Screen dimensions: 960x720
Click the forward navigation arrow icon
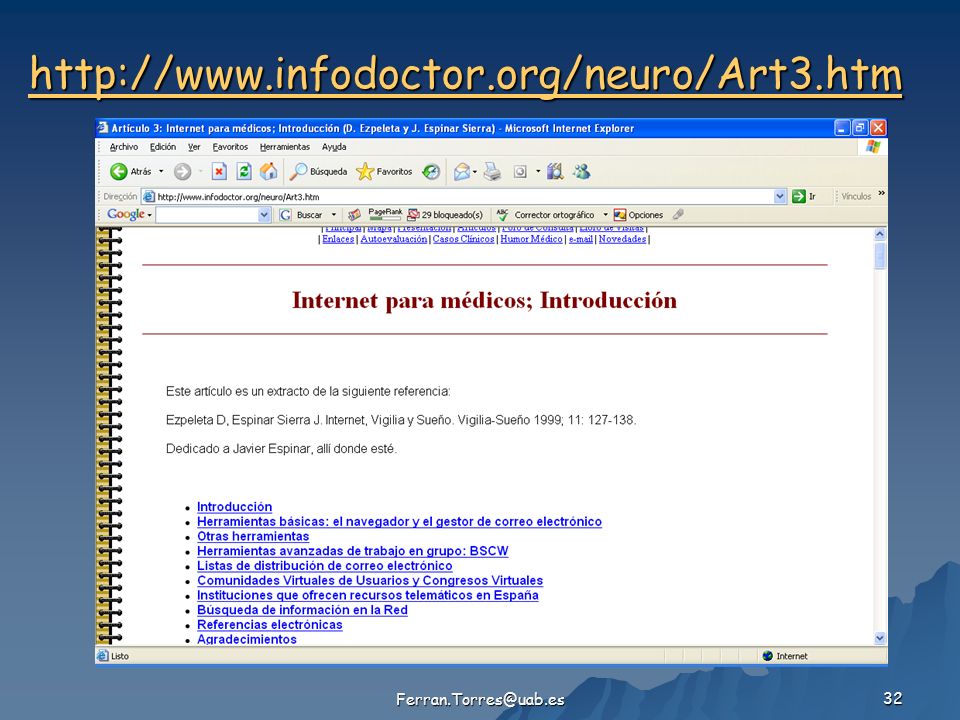click(x=182, y=172)
